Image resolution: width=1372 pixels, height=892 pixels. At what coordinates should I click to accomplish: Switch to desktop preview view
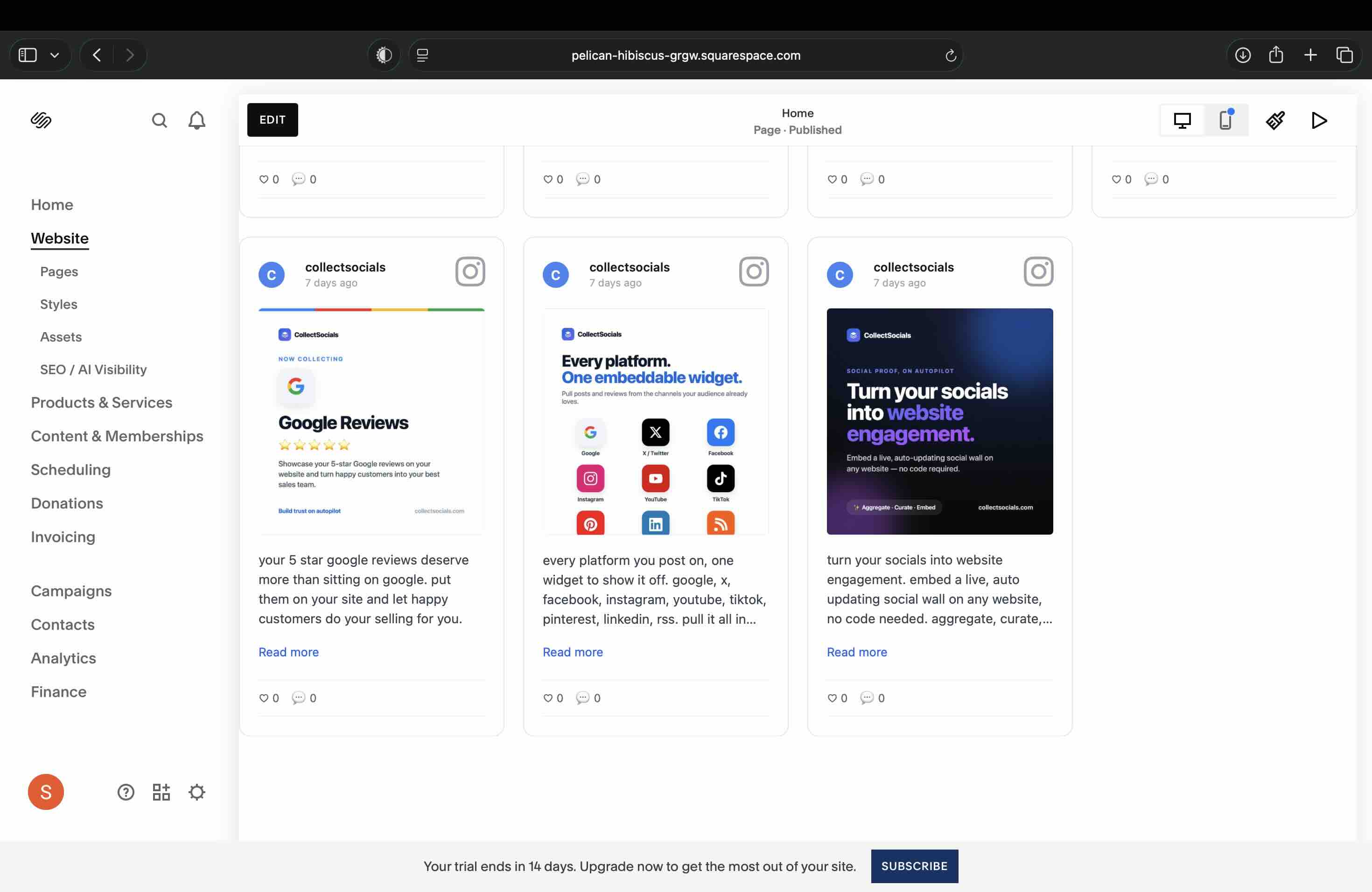click(1182, 120)
